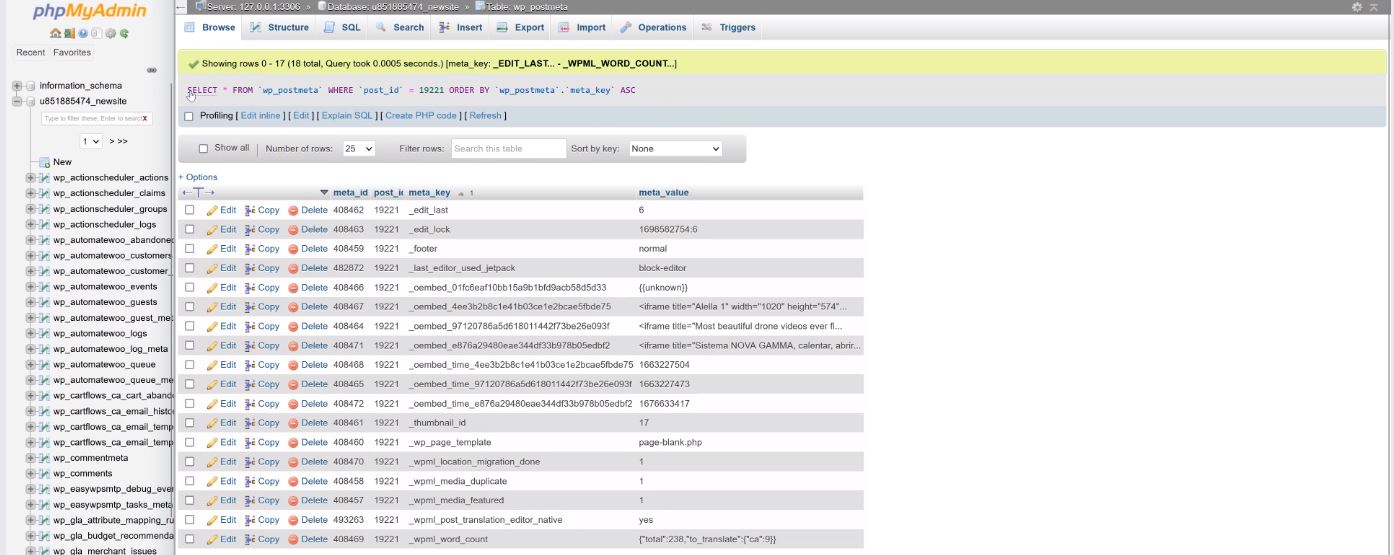The height and width of the screenshot is (555, 1394).
Task: Open the Recent tables list
Action: coord(30,52)
